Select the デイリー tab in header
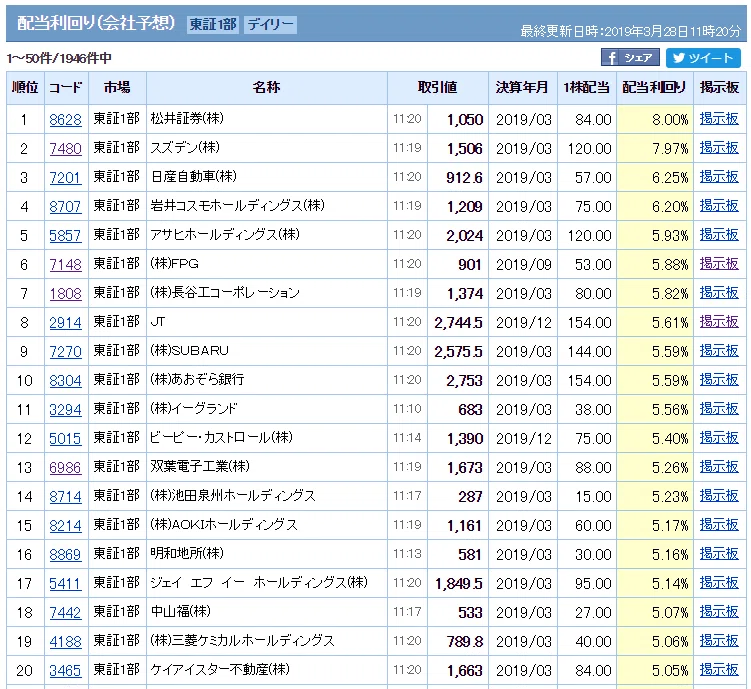 pyautogui.click(x=271, y=24)
